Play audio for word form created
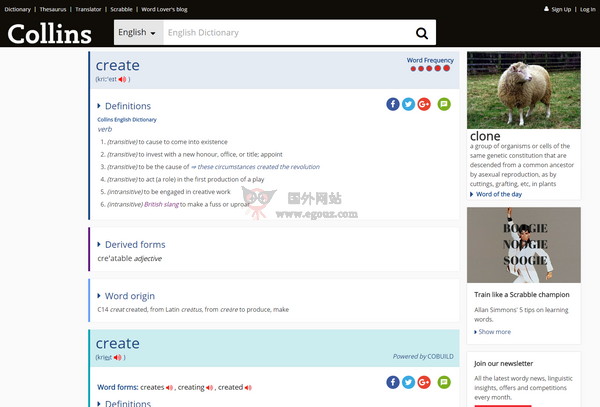600x407 pixels. tap(248, 387)
